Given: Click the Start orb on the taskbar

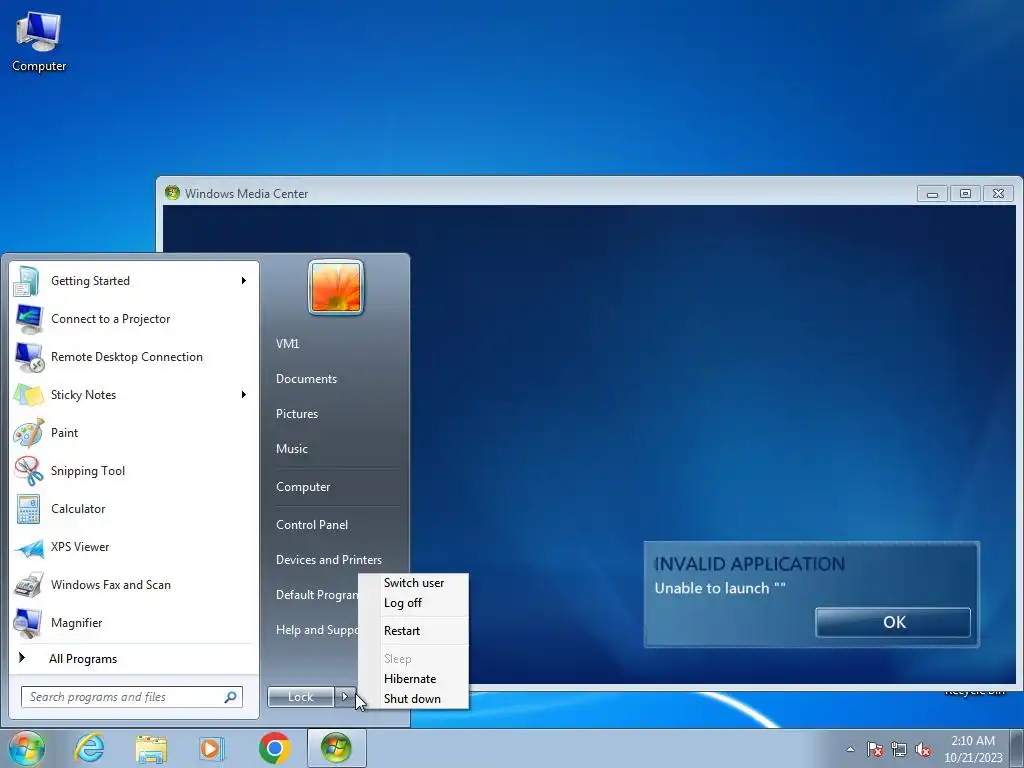Looking at the screenshot, I should click(x=26, y=748).
